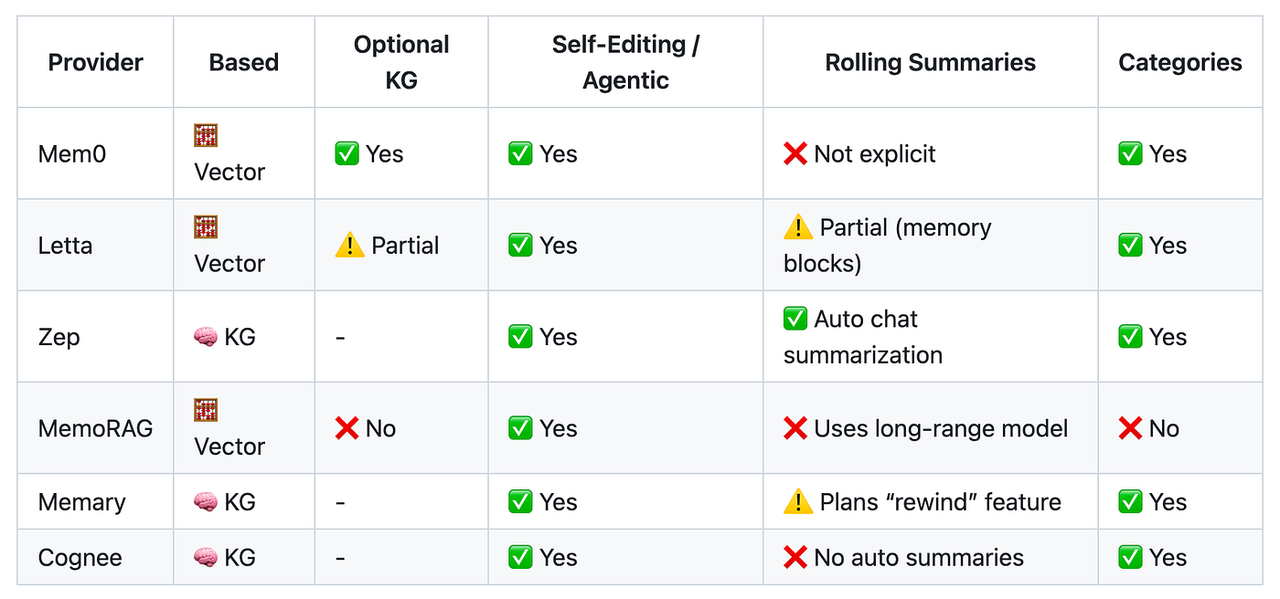Click the Categories column header
Viewport: 1280px width, 599px height.
[x=1180, y=62]
